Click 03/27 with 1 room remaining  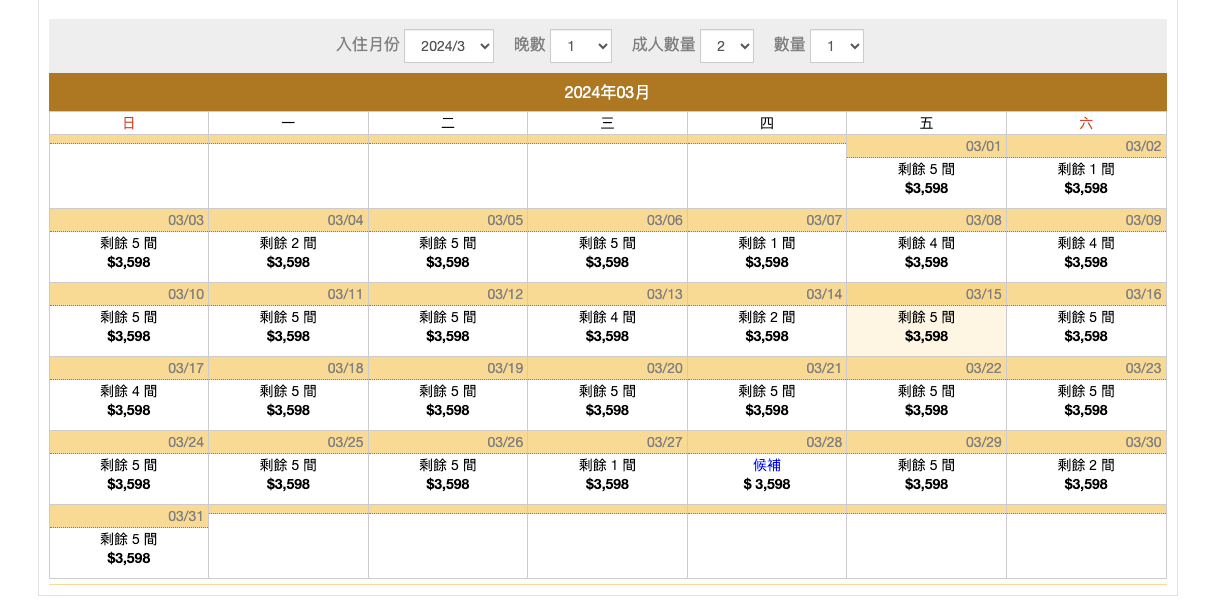point(607,475)
